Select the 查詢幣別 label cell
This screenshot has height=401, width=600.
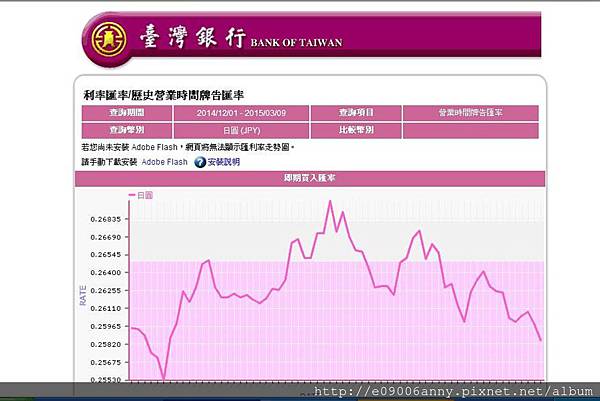[127, 130]
